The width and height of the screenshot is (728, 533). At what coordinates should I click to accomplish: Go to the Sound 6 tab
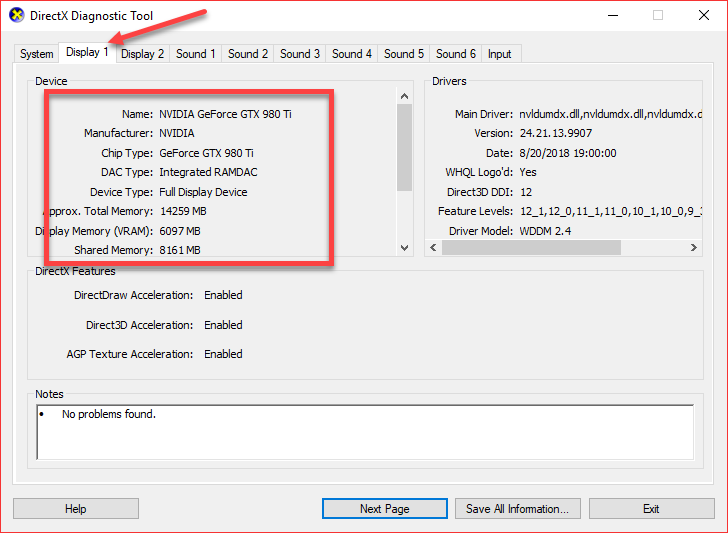[456, 54]
